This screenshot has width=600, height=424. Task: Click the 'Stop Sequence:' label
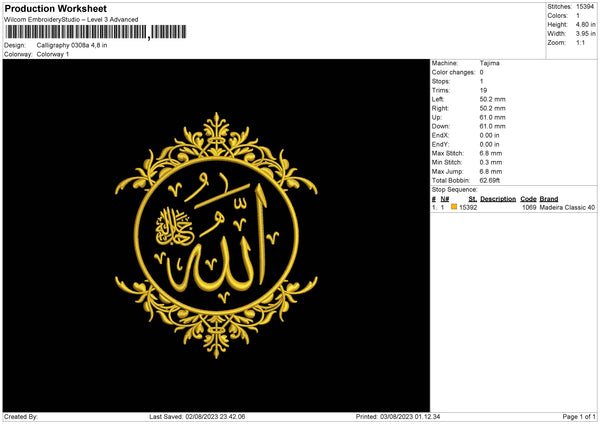[x=455, y=190]
